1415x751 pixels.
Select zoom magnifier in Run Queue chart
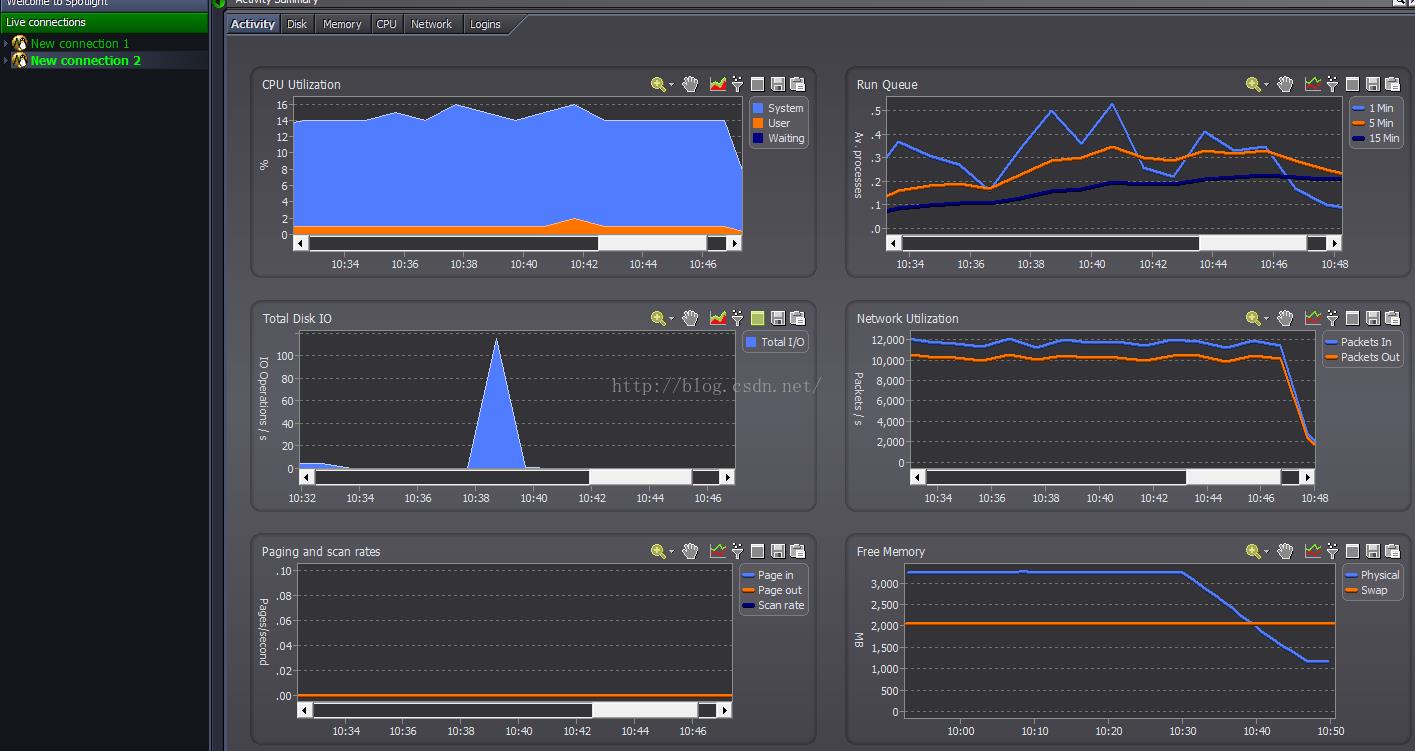point(1252,85)
